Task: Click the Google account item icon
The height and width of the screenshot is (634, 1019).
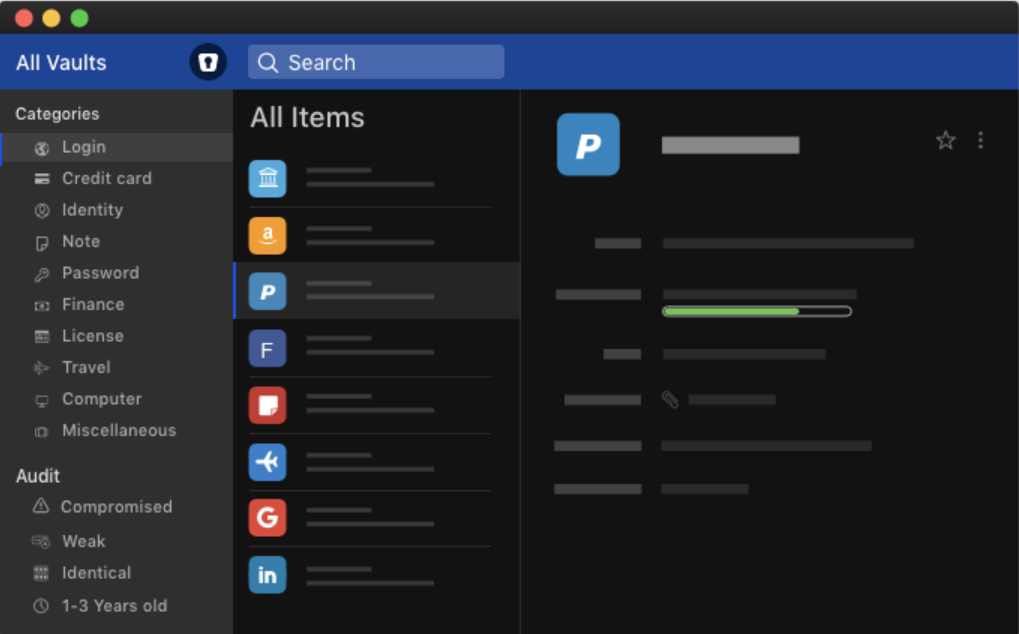Action: (x=267, y=518)
